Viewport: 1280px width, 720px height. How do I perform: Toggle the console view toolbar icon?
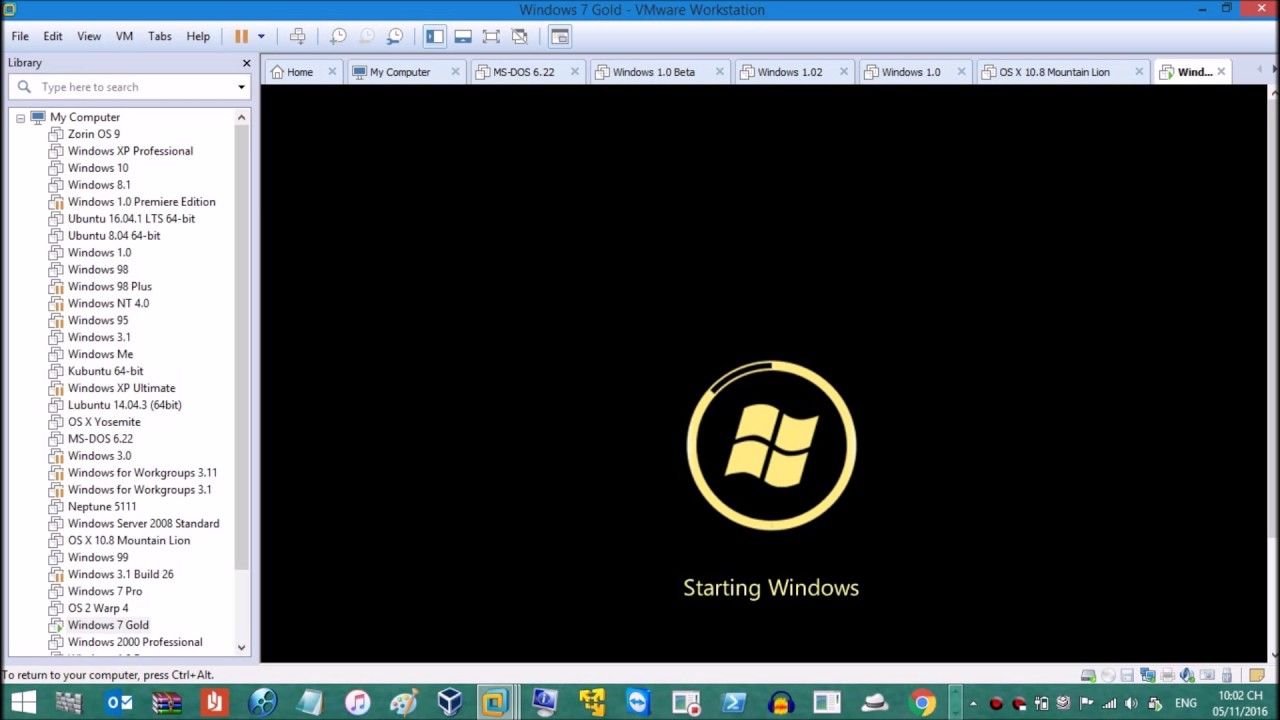coord(560,36)
